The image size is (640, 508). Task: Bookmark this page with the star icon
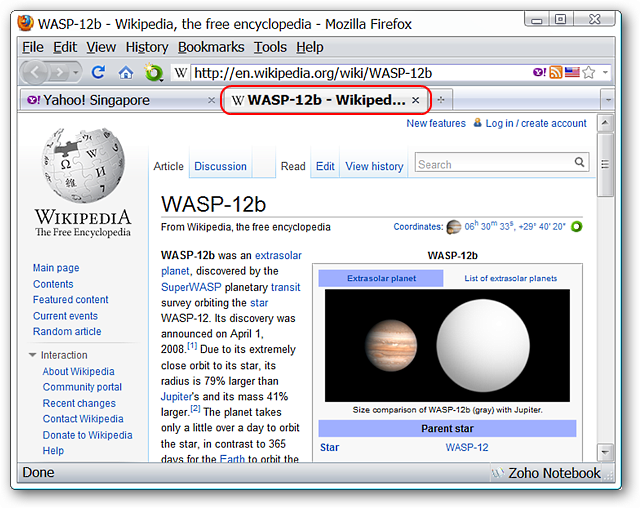(589, 73)
